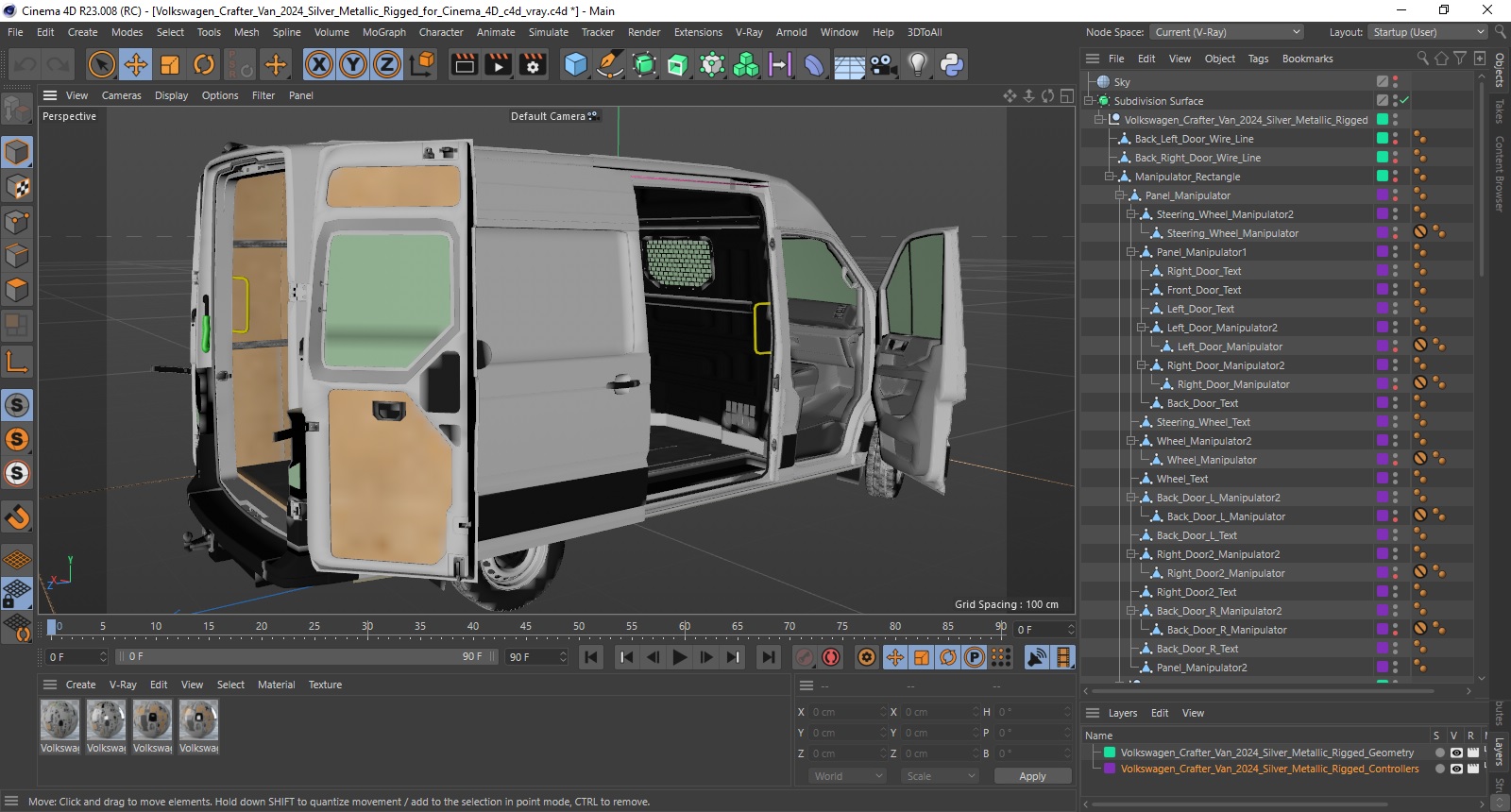Image resolution: width=1511 pixels, height=812 pixels.
Task: Select Steering_Wheel_Text object
Action: 1203,422
